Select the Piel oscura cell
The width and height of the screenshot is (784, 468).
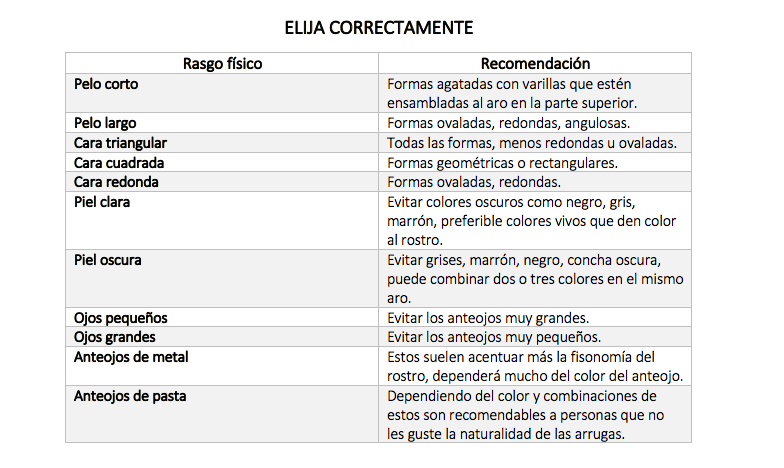click(x=108, y=260)
